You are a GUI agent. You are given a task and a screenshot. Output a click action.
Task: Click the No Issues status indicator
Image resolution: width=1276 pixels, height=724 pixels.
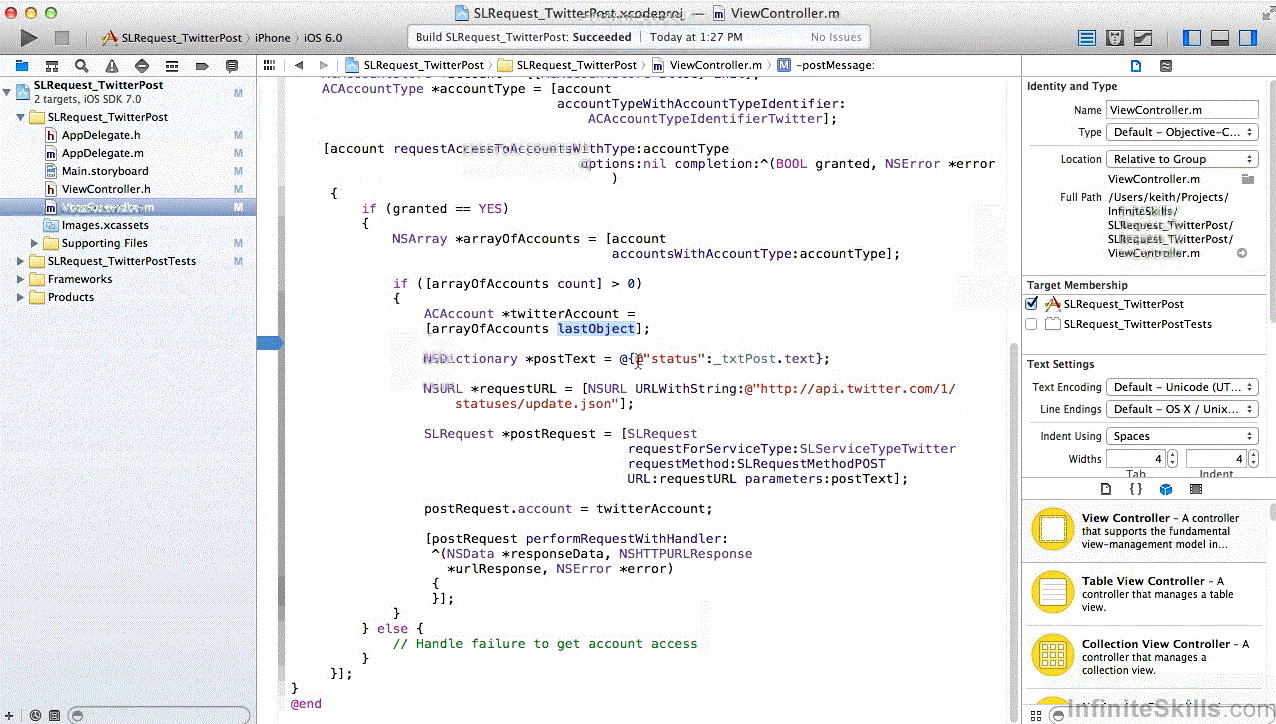[836, 37]
